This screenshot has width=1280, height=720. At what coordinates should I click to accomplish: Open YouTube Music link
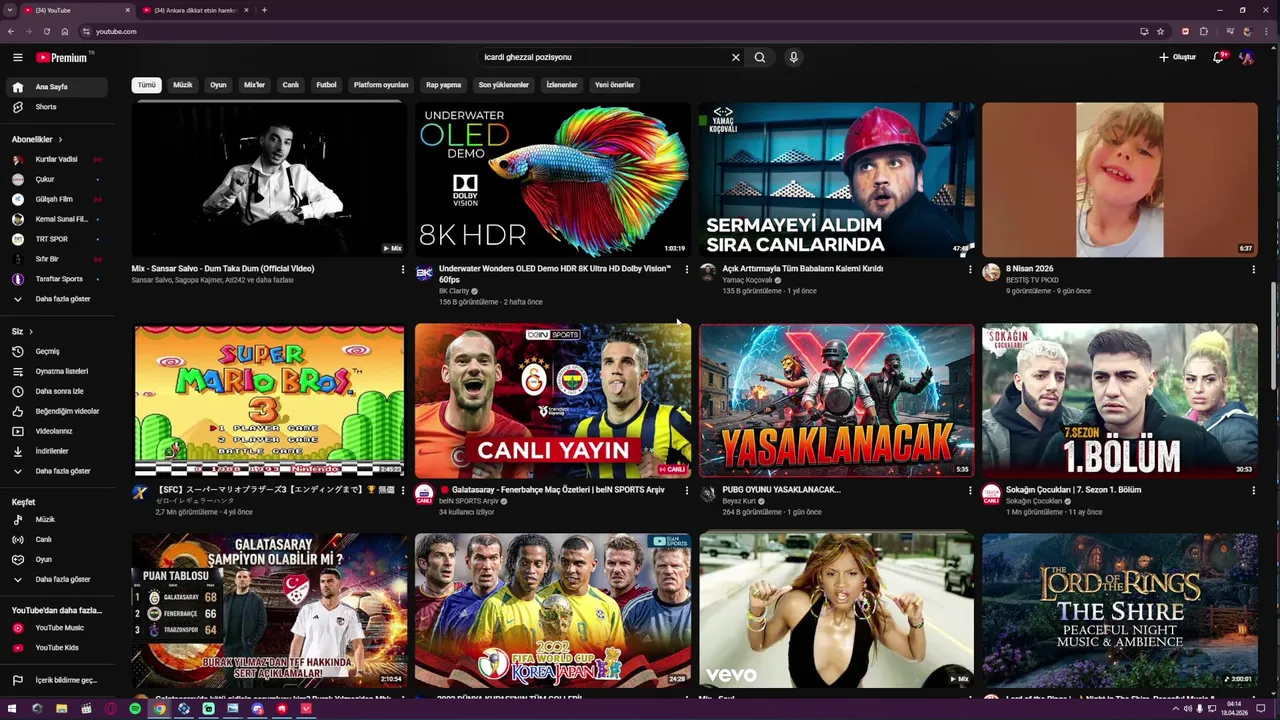59,628
